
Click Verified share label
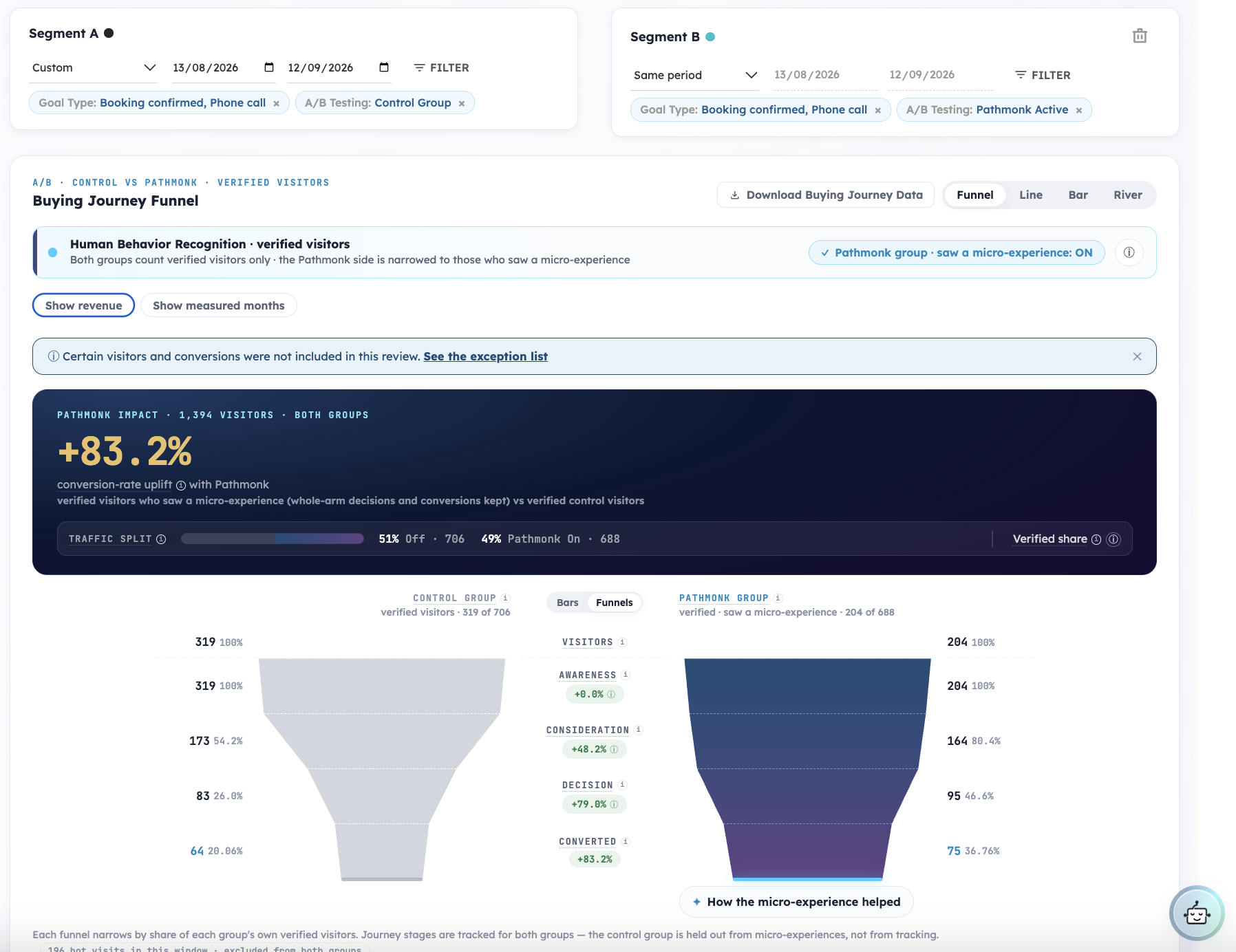(x=1049, y=539)
